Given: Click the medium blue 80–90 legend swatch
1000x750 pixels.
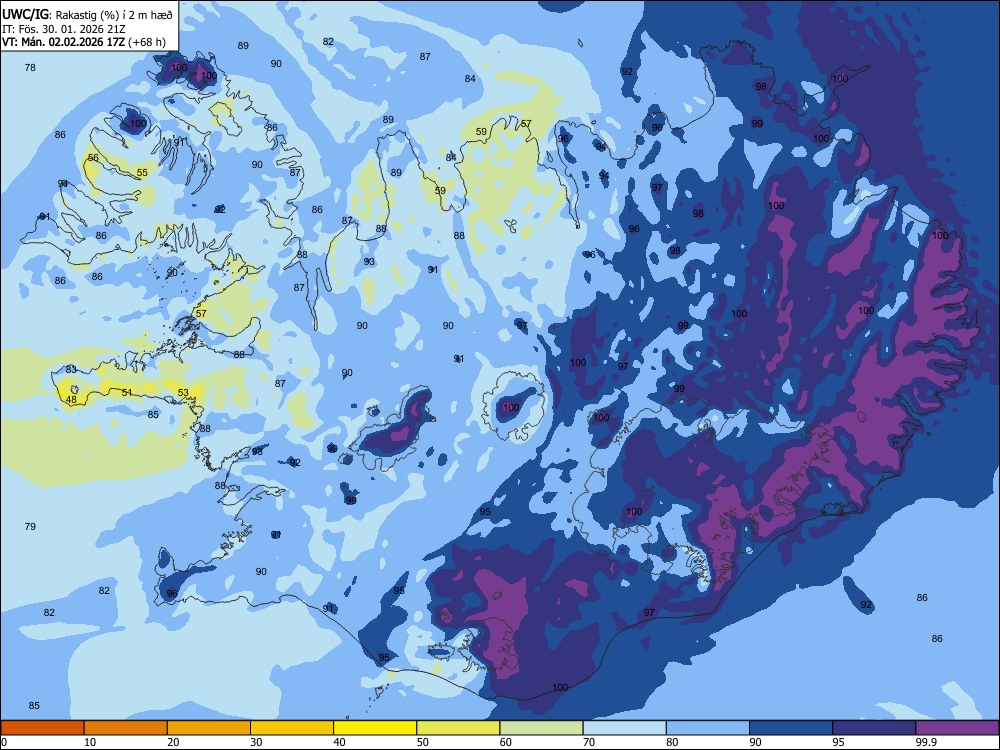Looking at the screenshot, I should pos(708,728).
